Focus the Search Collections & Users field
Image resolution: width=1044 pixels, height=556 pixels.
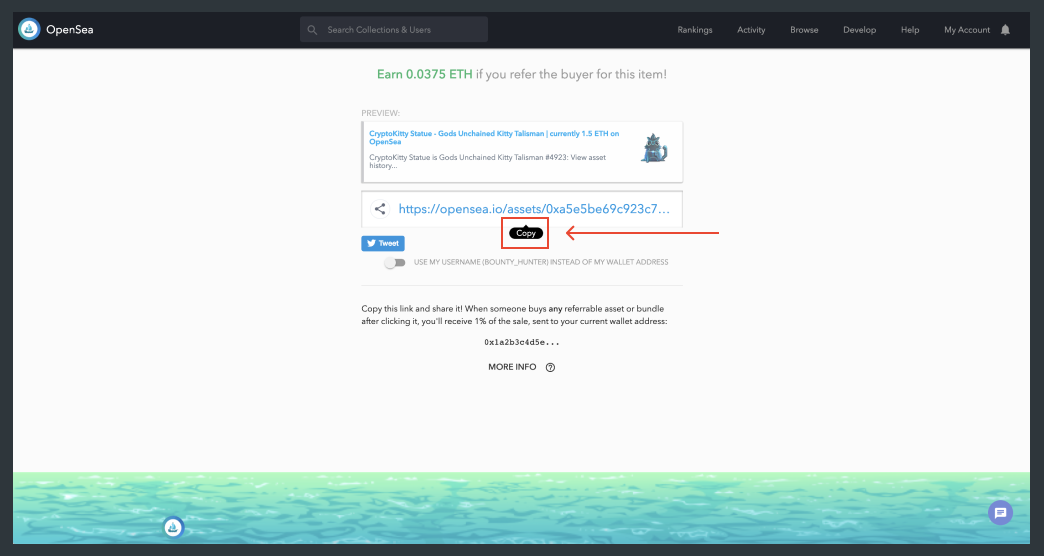394,30
